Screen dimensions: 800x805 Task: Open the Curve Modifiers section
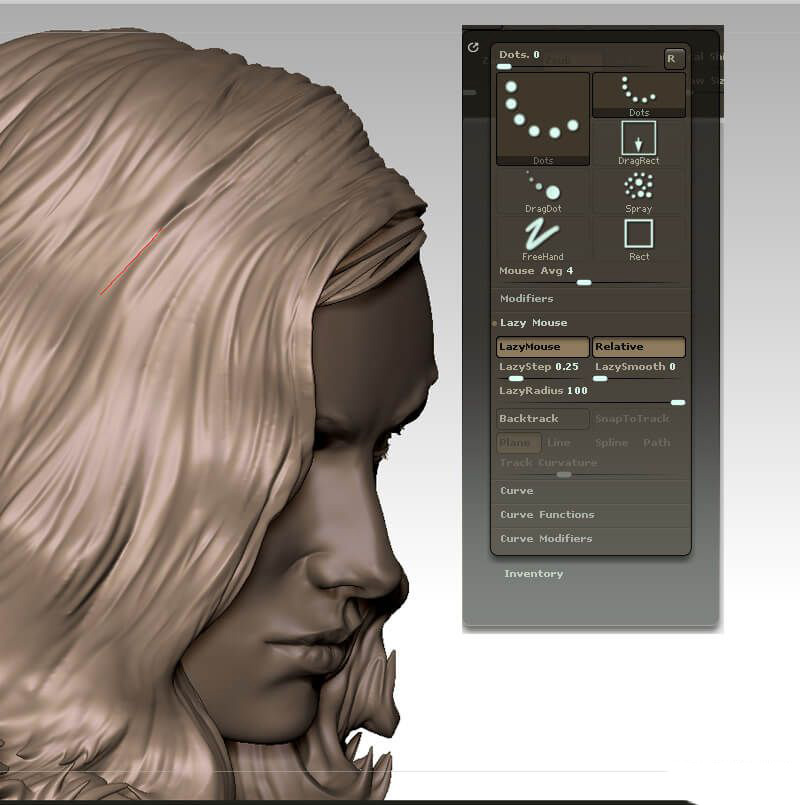click(x=546, y=539)
